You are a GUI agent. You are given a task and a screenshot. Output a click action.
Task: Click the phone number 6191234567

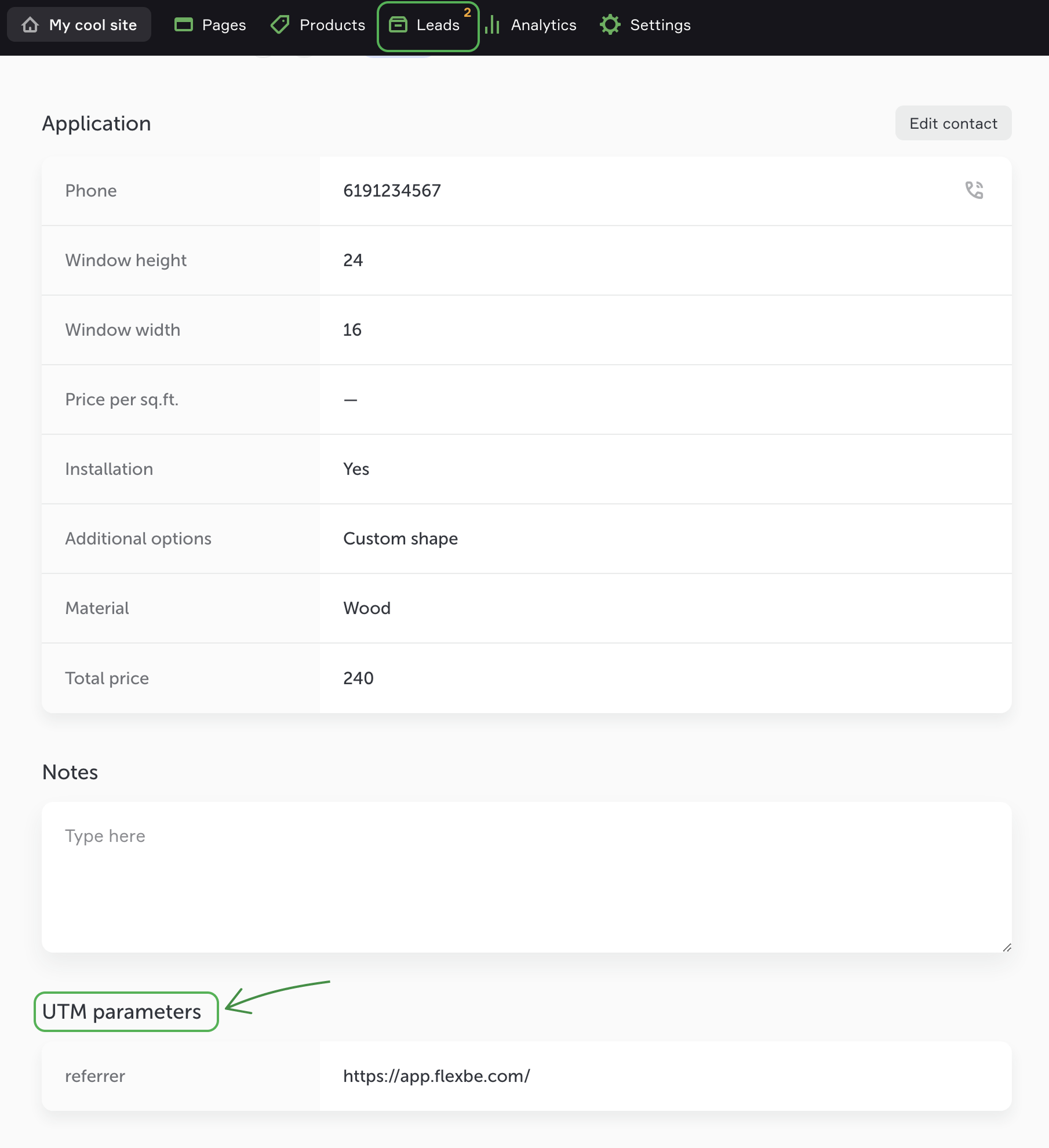[x=392, y=191]
